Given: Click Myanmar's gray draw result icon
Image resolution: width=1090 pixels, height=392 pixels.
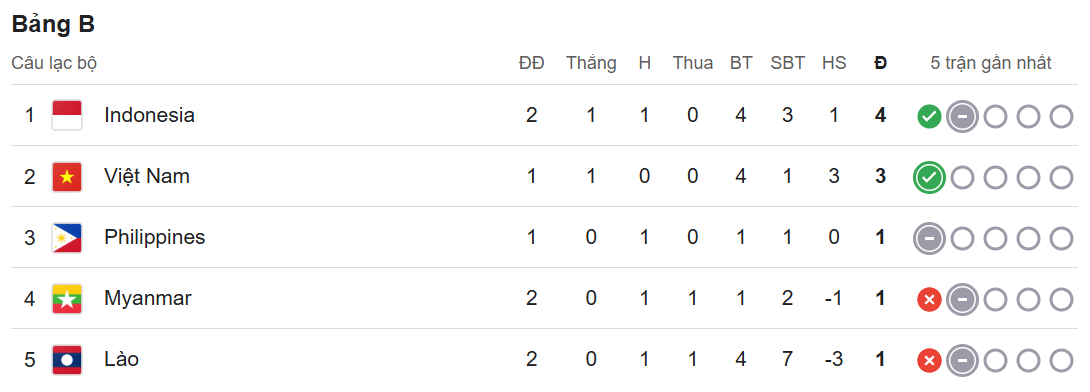Looking at the screenshot, I should click(962, 300).
